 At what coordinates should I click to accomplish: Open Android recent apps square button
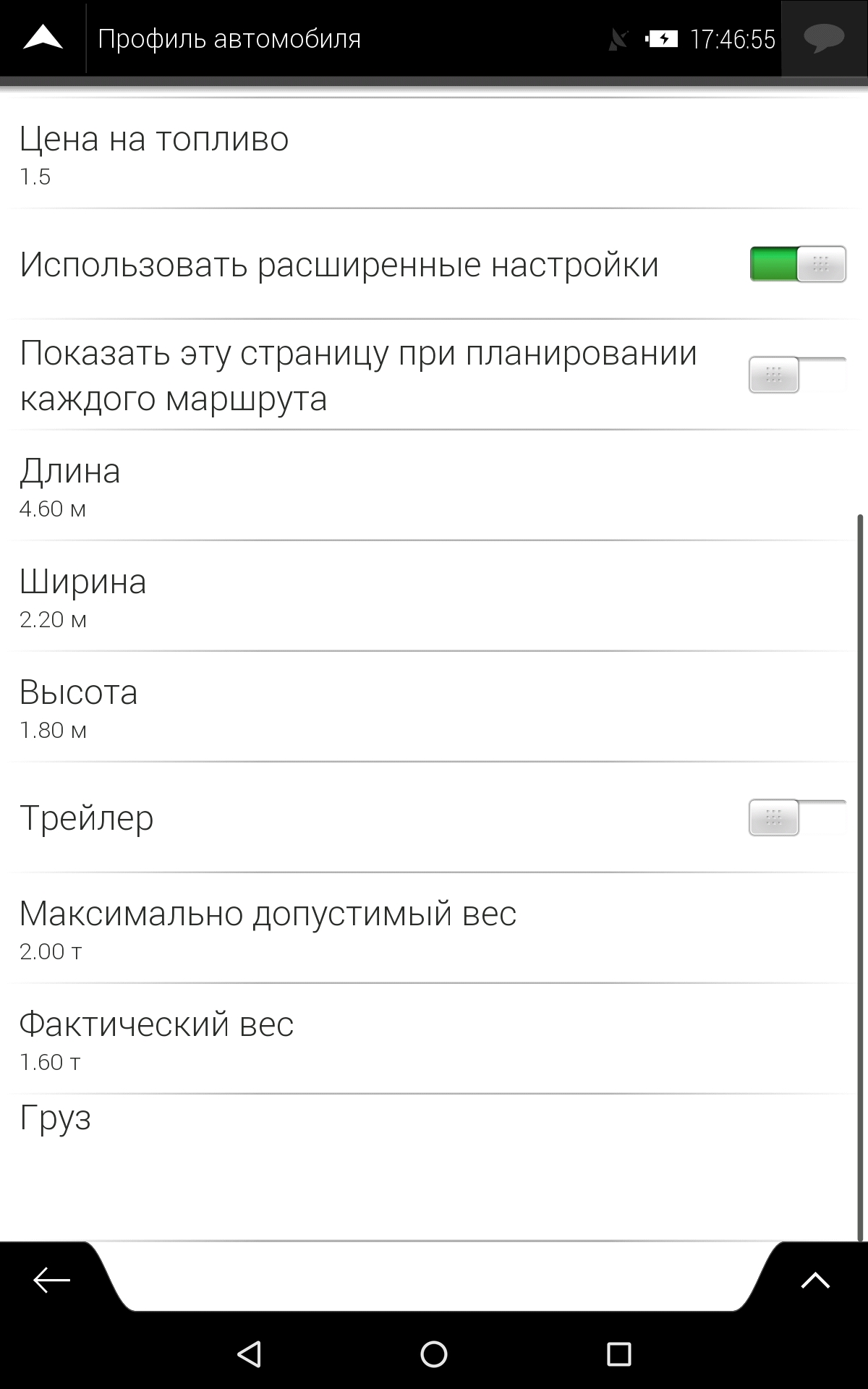tap(618, 1354)
